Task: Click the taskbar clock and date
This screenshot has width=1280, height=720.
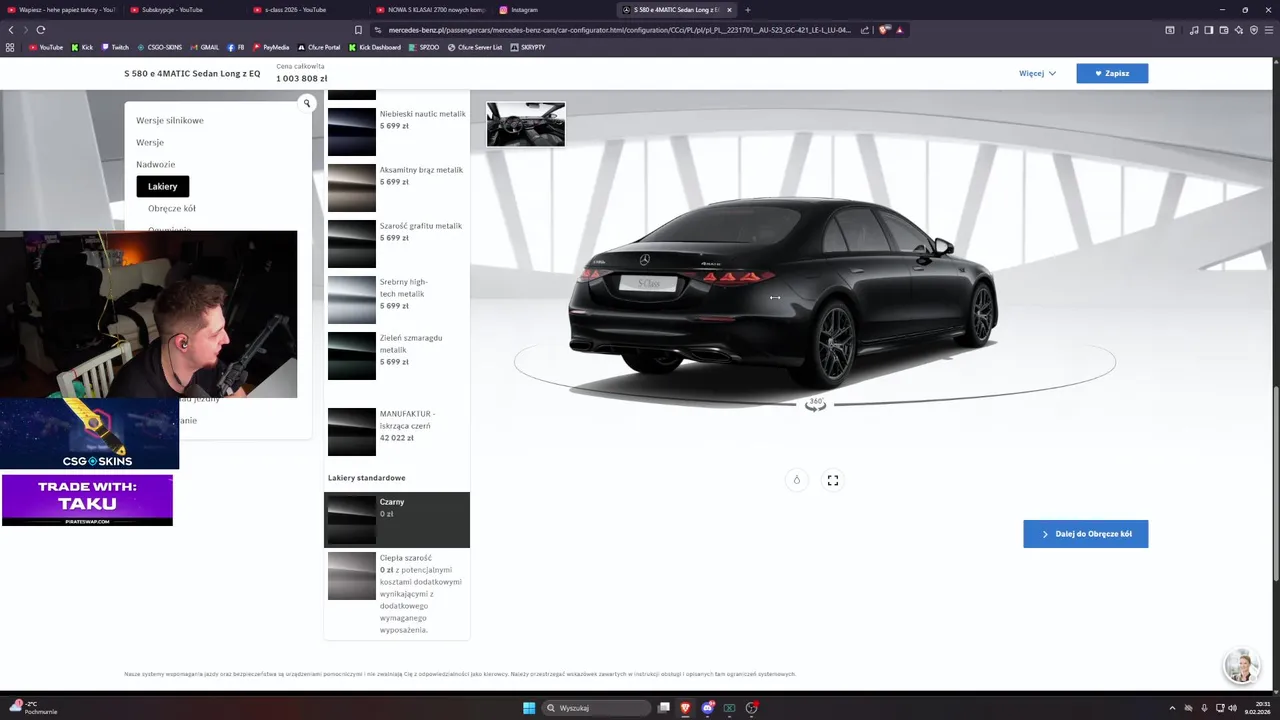Action: point(1256,708)
